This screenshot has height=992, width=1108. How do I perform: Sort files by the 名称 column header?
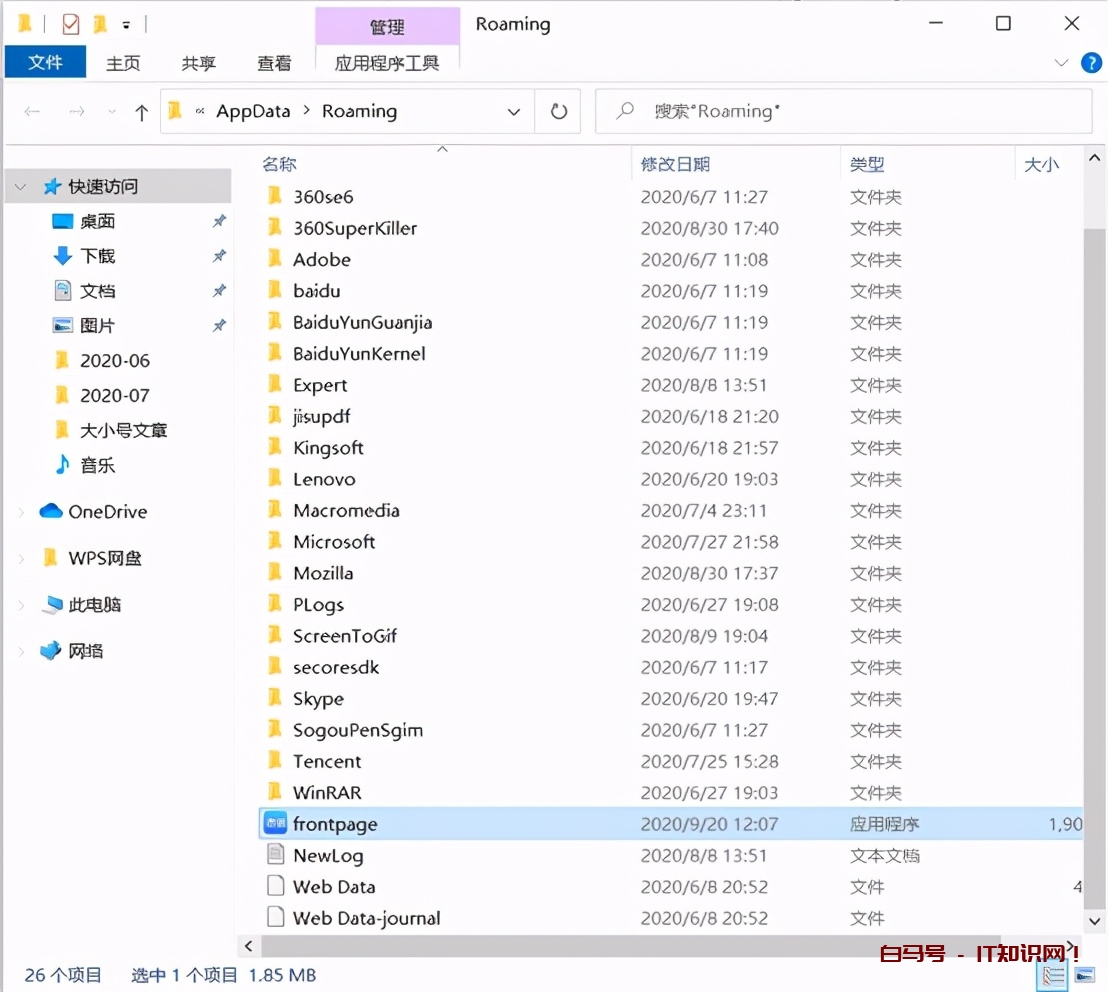pyautogui.click(x=279, y=163)
